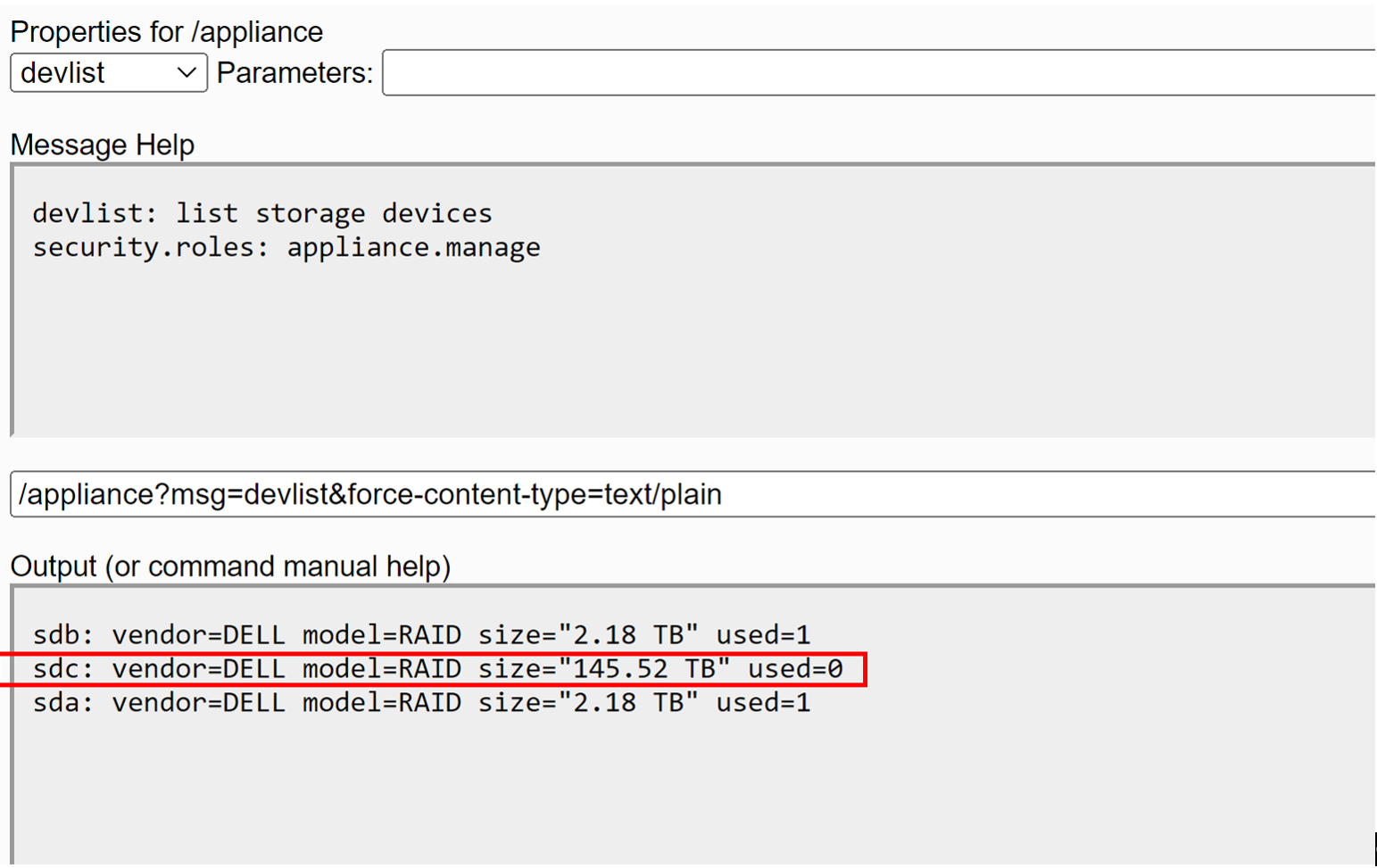Click the chevron arrow beside devlist
The image size is (1377, 868).
186,73
